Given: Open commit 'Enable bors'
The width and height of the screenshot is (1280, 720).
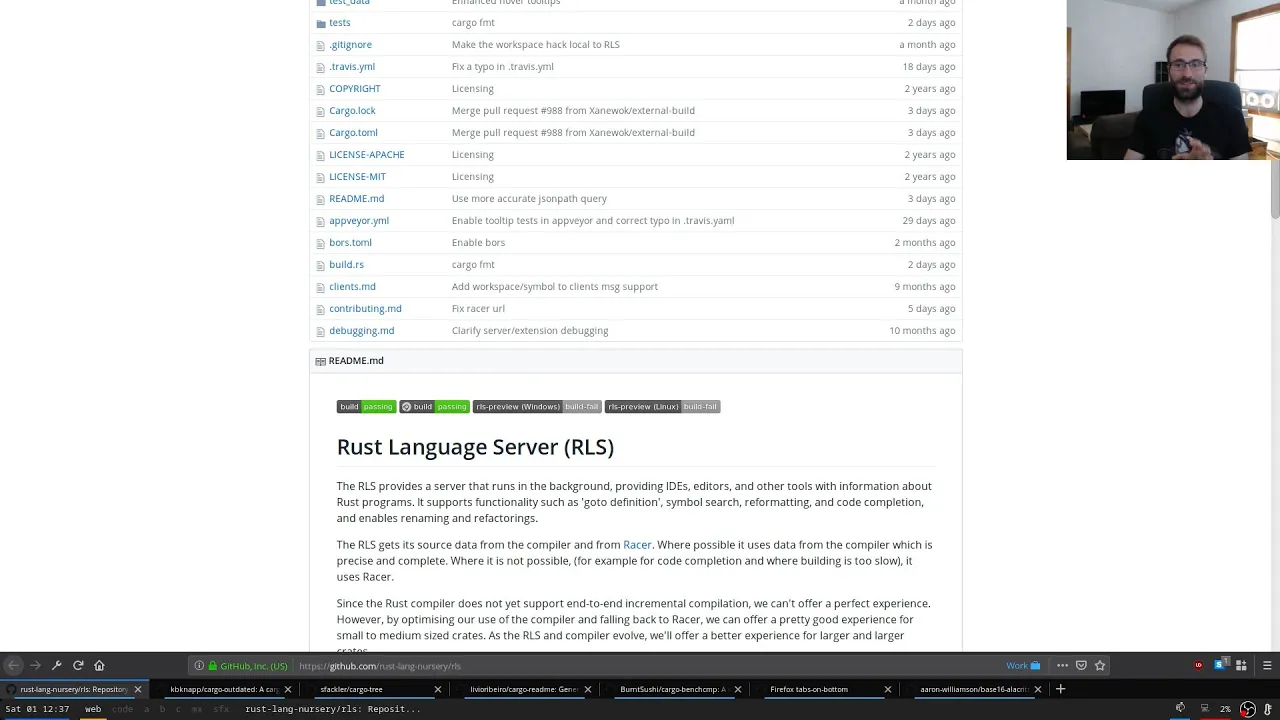Looking at the screenshot, I should (478, 242).
